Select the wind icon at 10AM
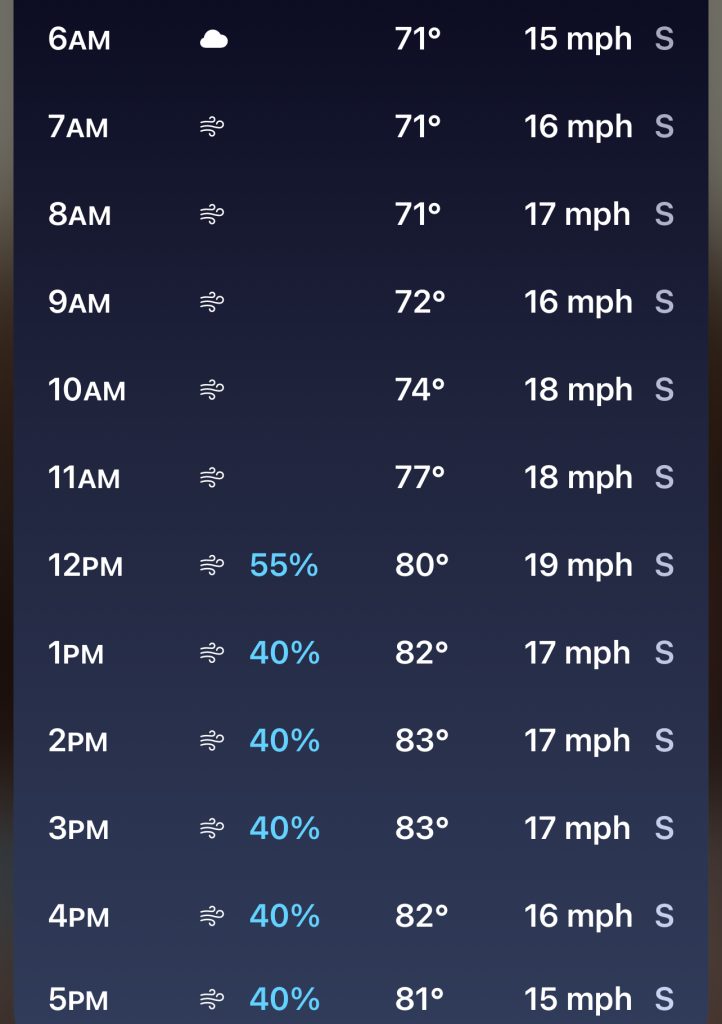 (x=212, y=389)
